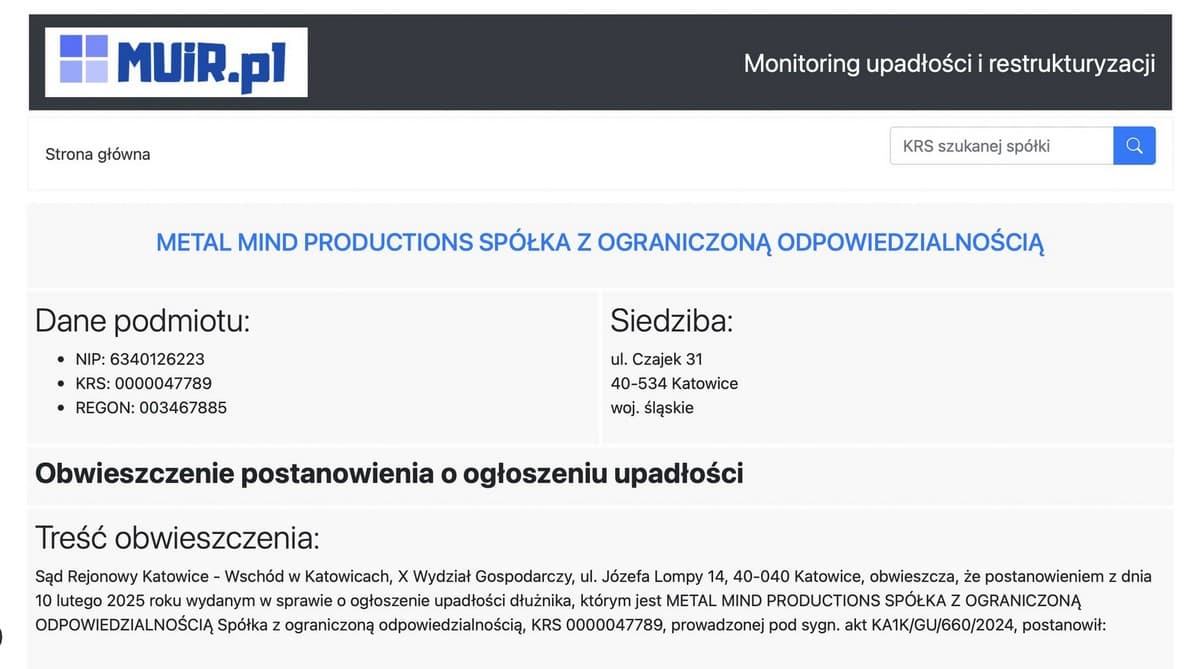
Task: Click the woj. śląskie region line
Action: point(652,407)
